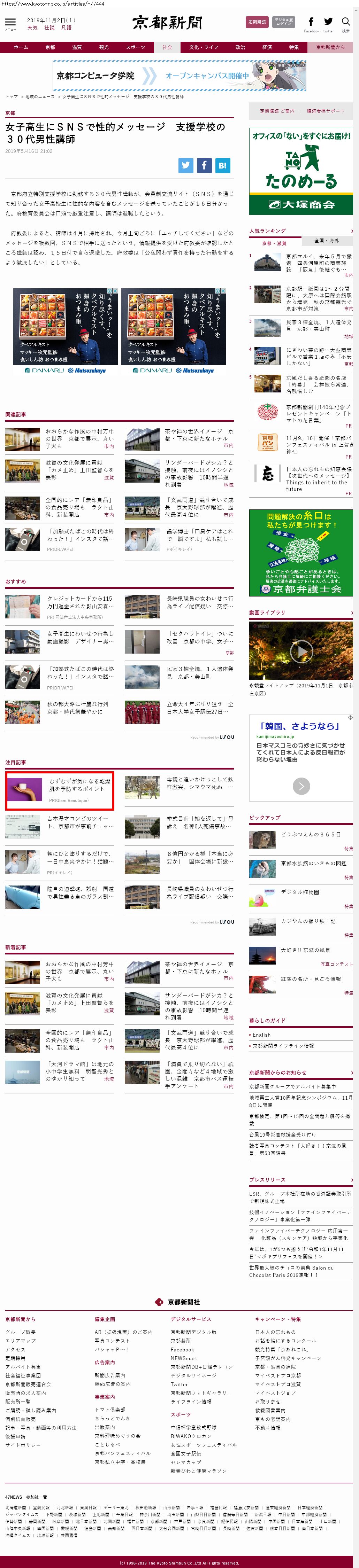Open the 京都新聞ライフライン情報 link
Screen dimensions: 359x1568
pyautogui.click(x=282, y=1046)
